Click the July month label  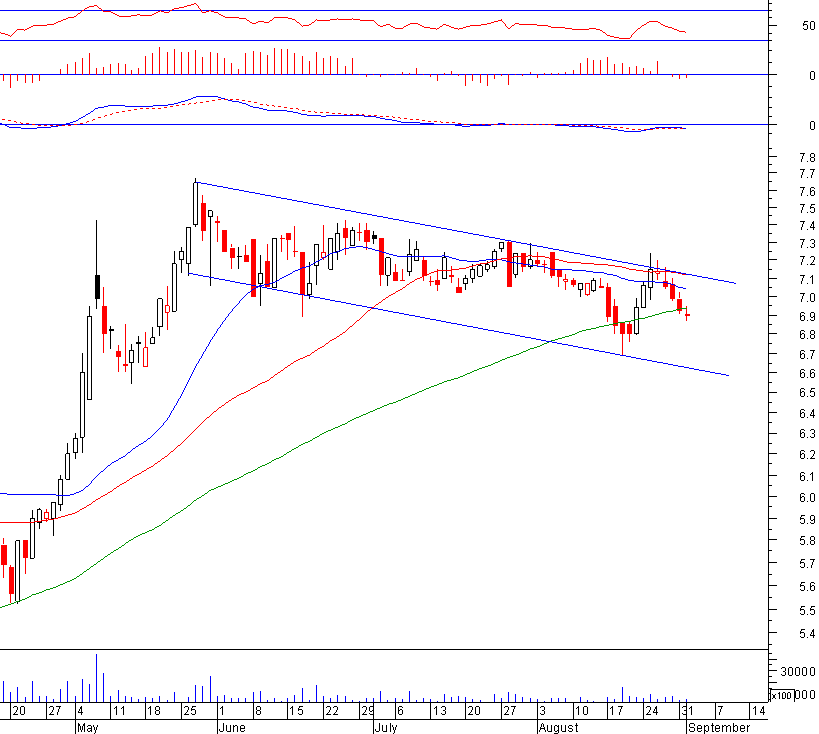coord(387,727)
